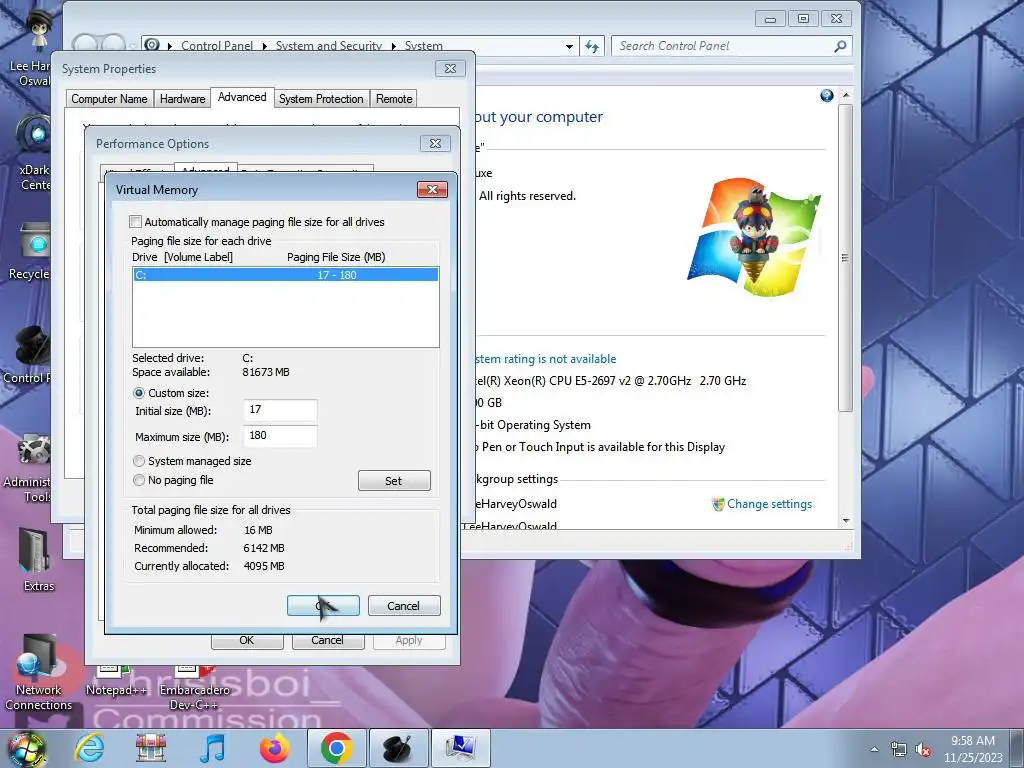Click OK in Performance Options dialog
1024x768 pixels.
point(247,641)
